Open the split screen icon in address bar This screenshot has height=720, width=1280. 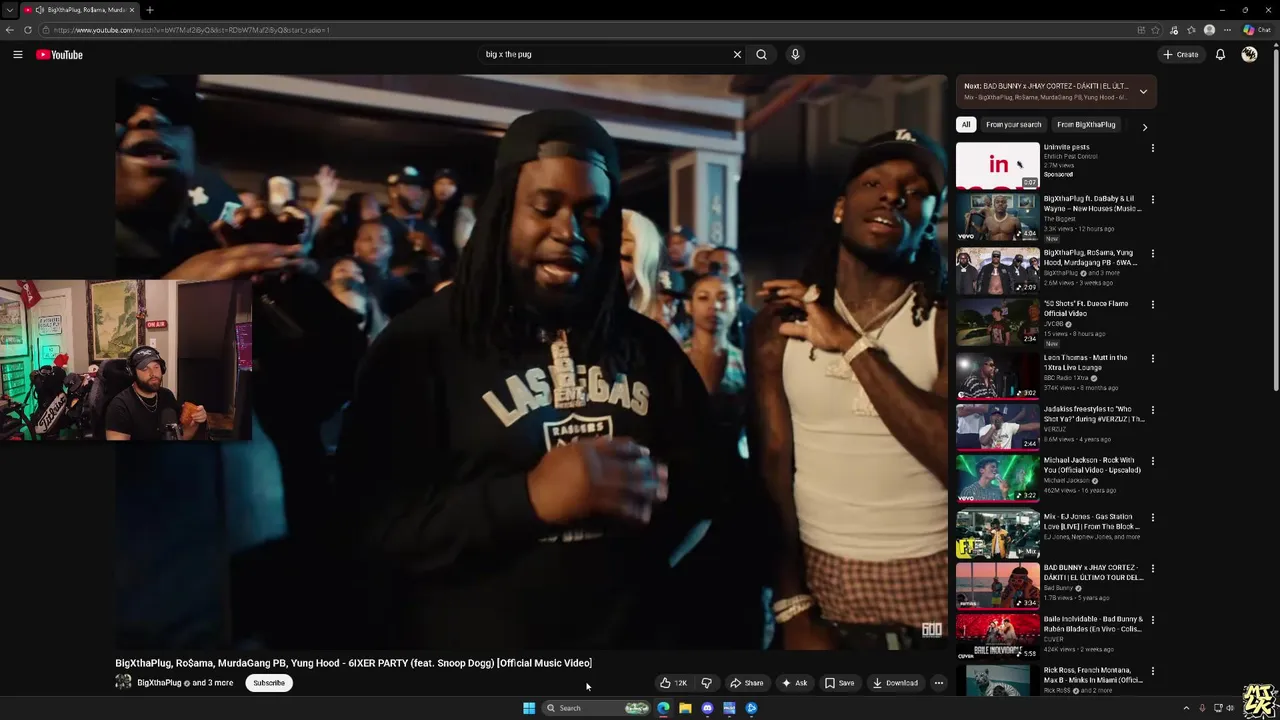coord(1141,30)
